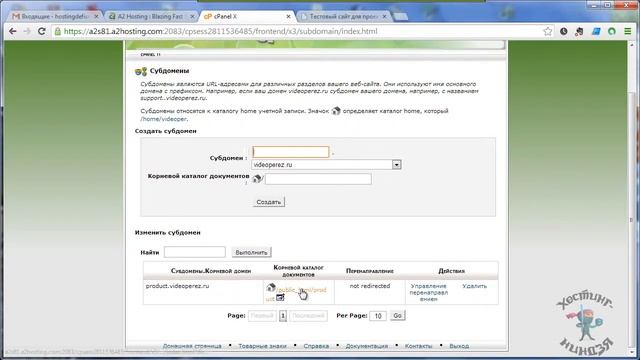Viewport: 640px width, 360px height.
Task: Open the Контакты footer link
Action: (x=418, y=346)
